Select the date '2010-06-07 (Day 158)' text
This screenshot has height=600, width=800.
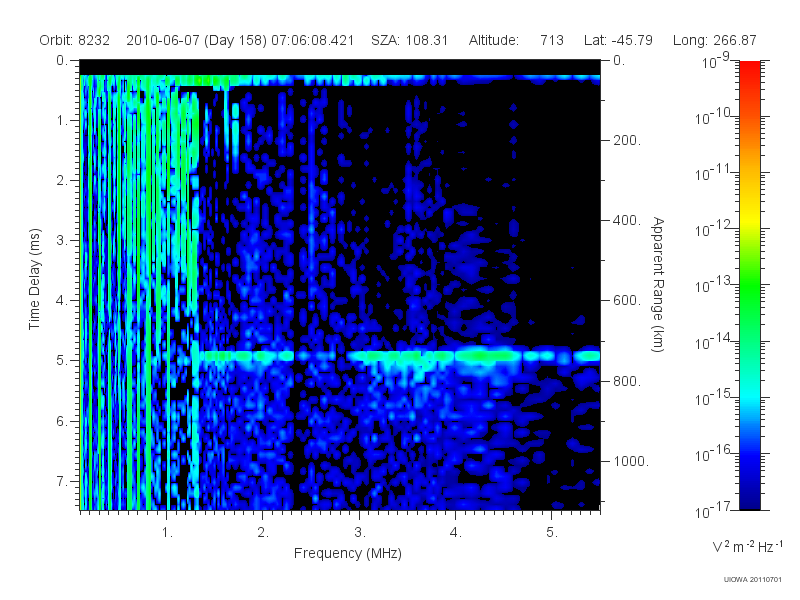(196, 40)
